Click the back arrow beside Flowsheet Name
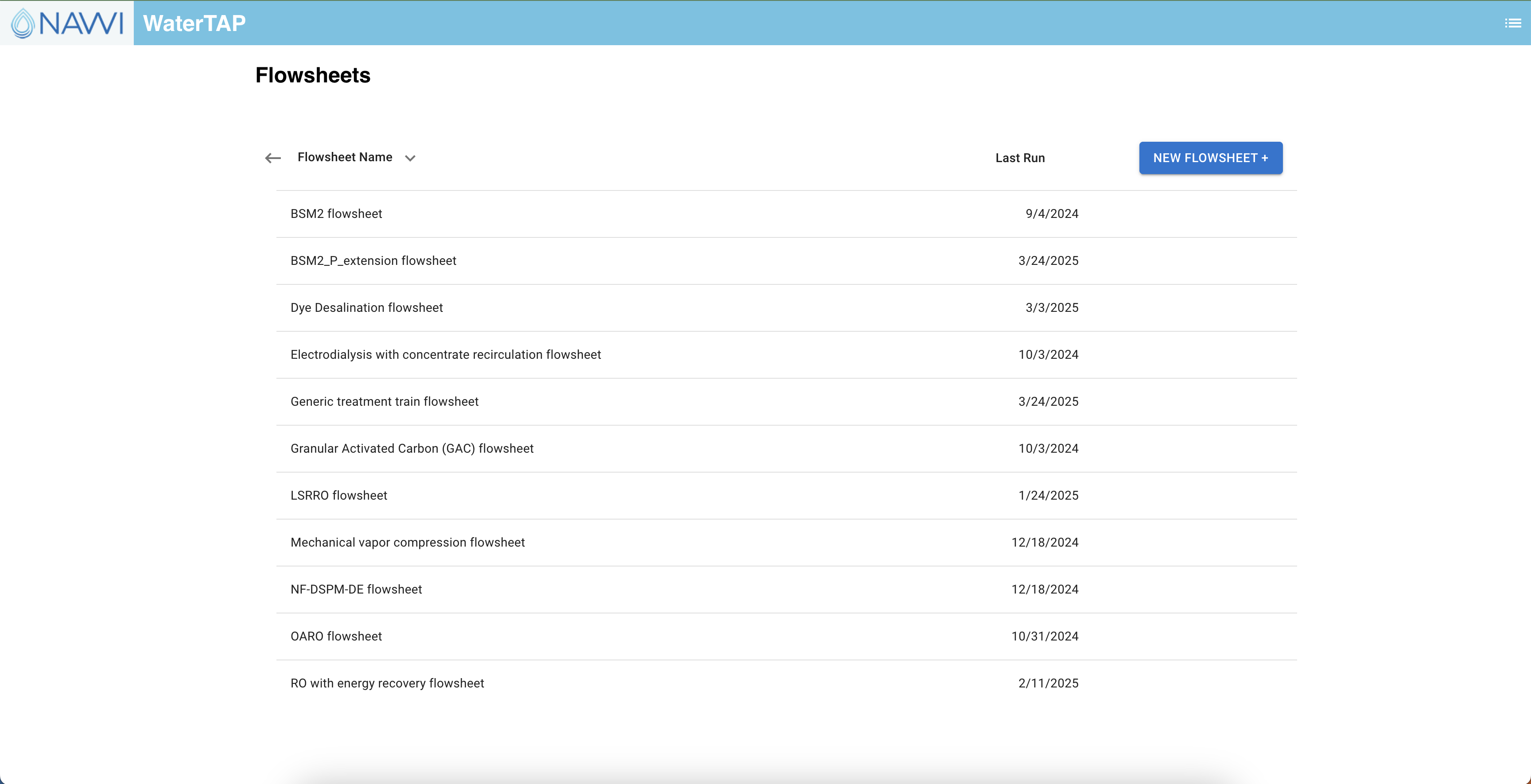 [x=273, y=158]
